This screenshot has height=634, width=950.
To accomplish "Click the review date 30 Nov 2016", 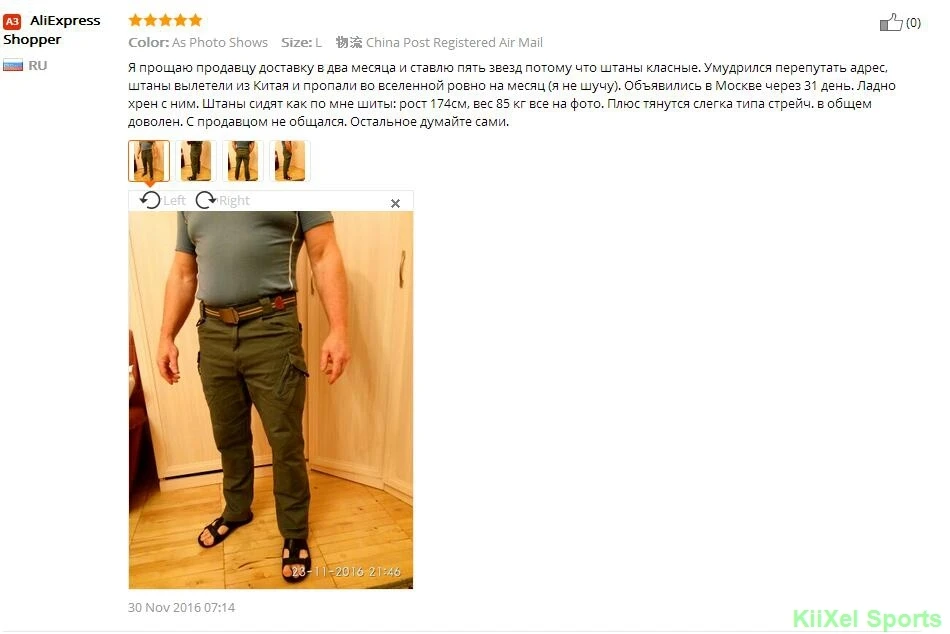I will [181, 607].
